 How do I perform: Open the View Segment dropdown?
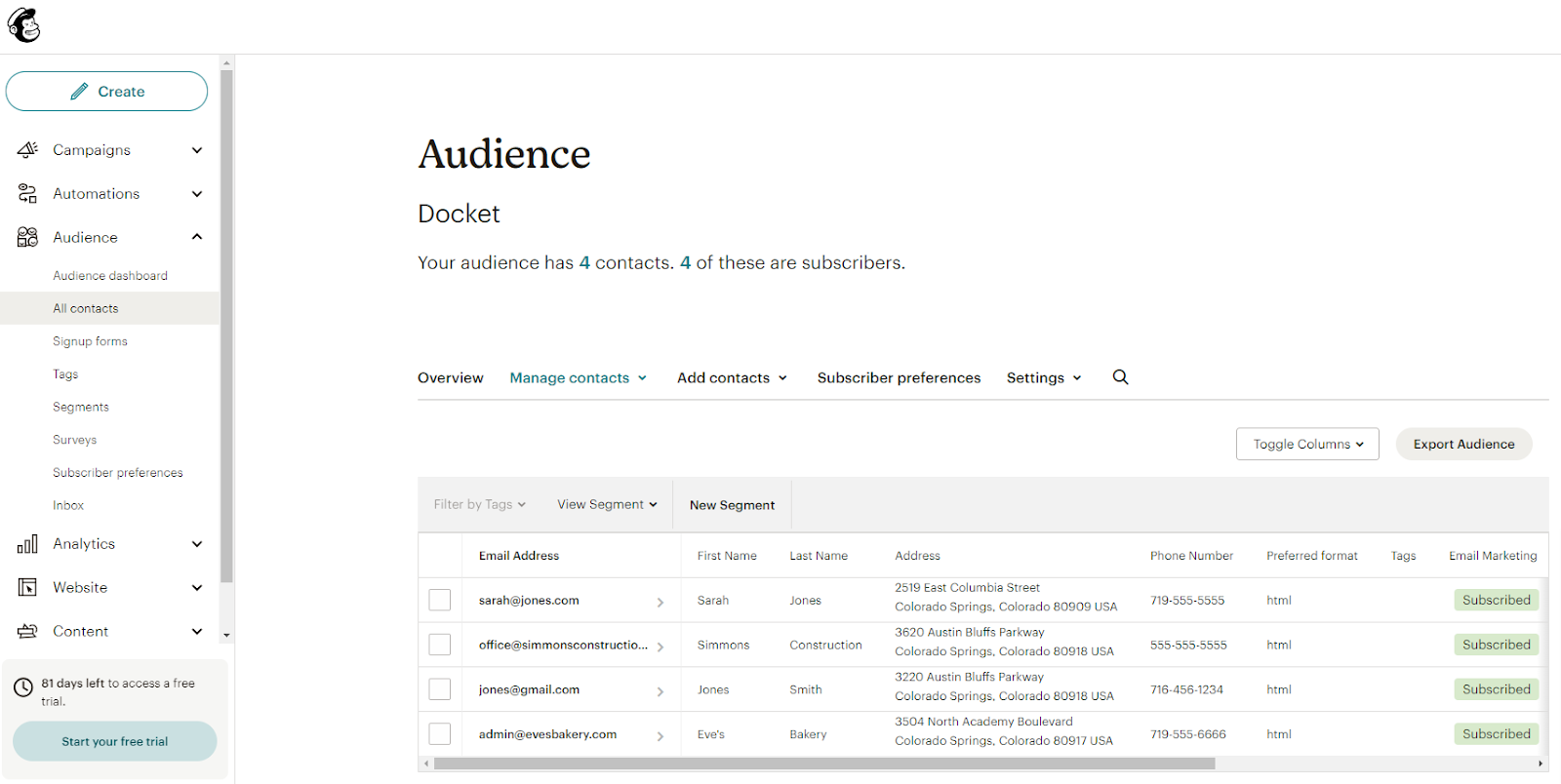tap(607, 504)
